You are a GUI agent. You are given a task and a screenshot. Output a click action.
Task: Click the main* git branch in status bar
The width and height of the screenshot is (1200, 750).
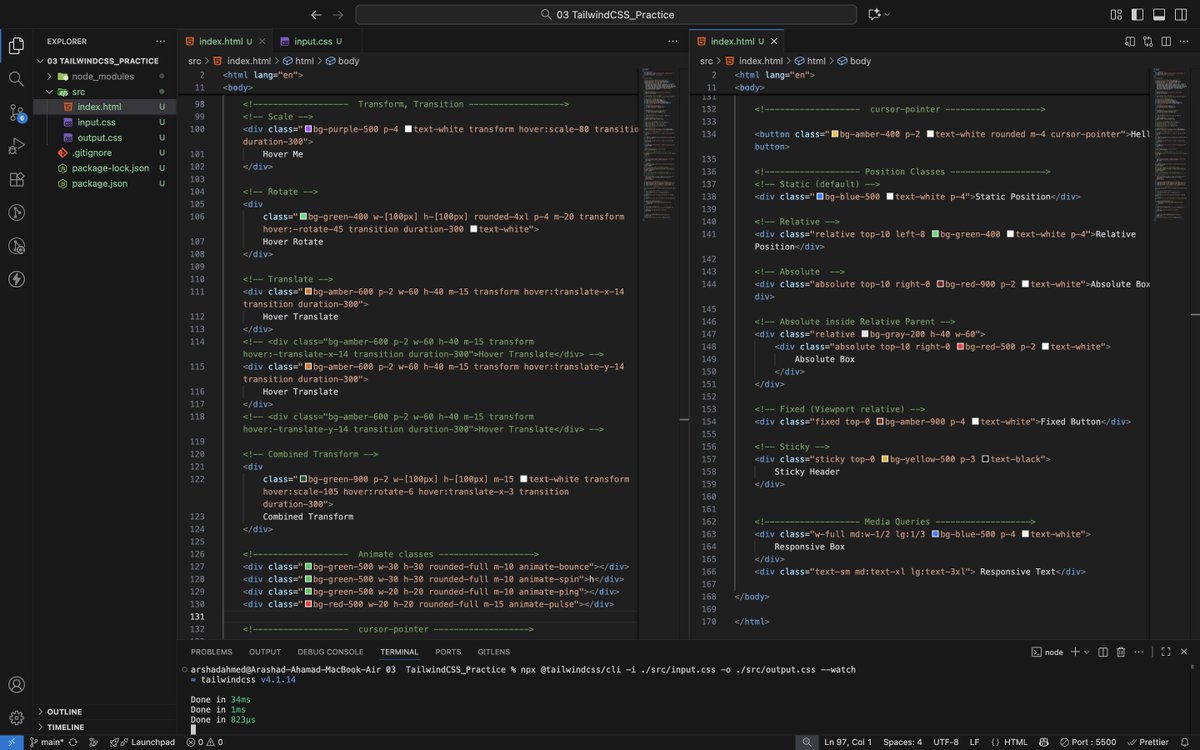point(46,742)
